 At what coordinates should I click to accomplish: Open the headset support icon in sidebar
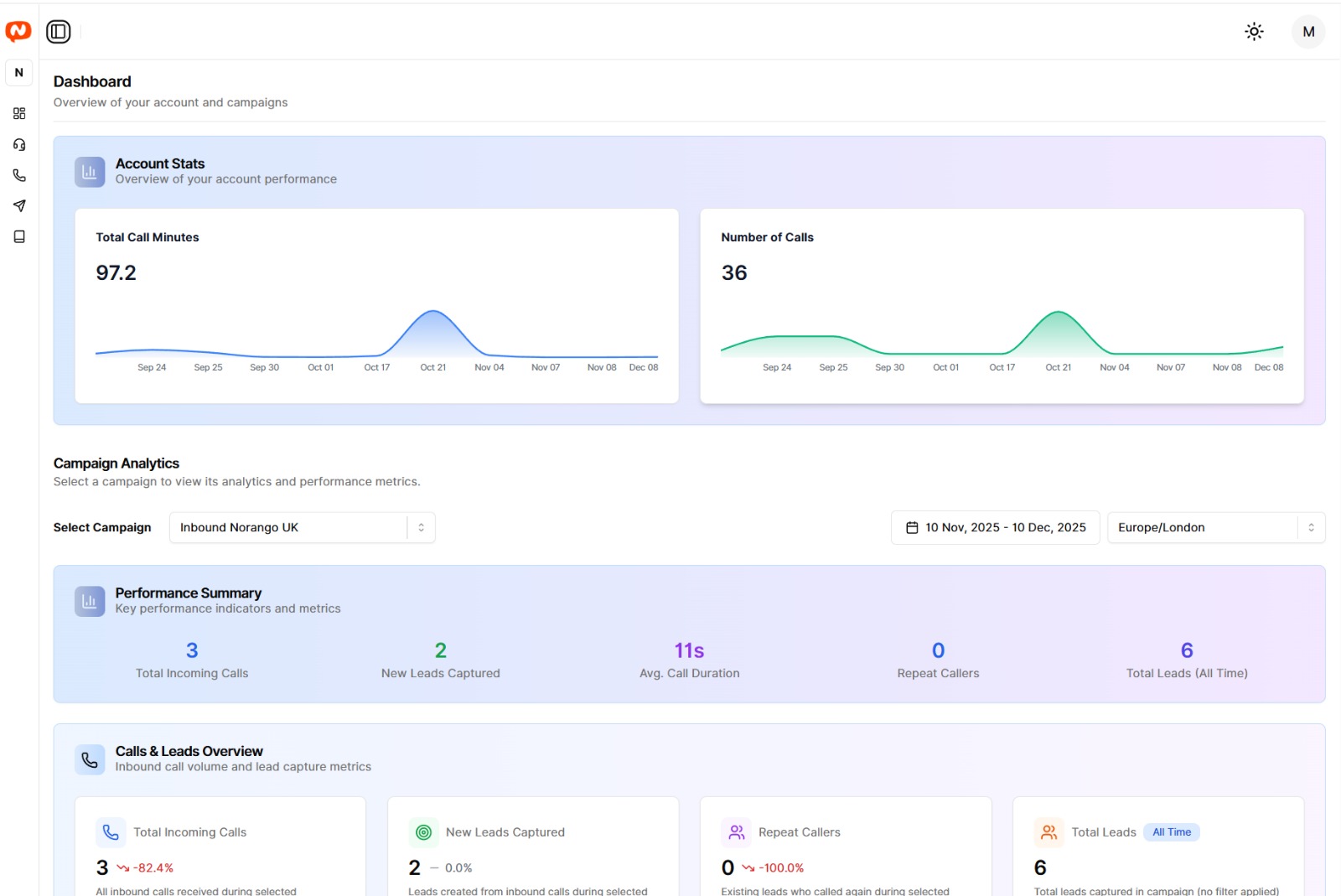click(19, 145)
